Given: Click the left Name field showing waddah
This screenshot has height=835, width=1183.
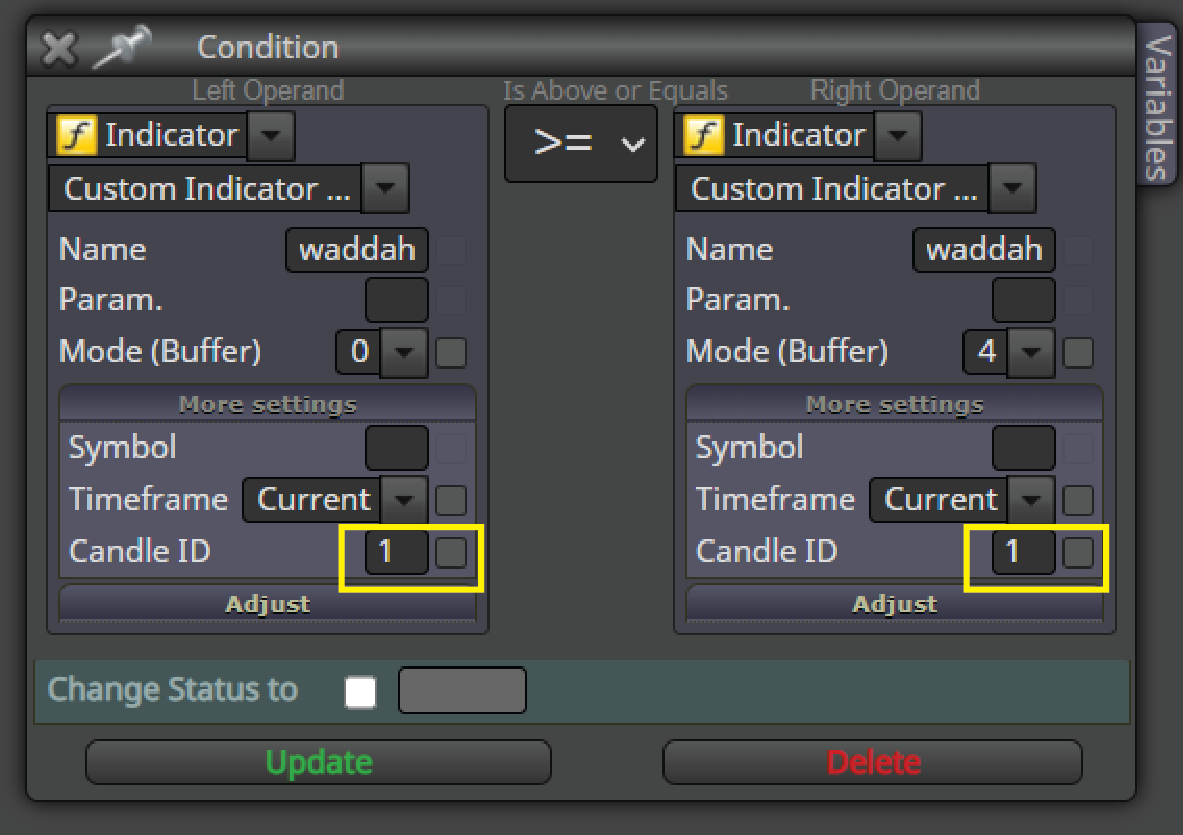Looking at the screenshot, I should pos(357,250).
